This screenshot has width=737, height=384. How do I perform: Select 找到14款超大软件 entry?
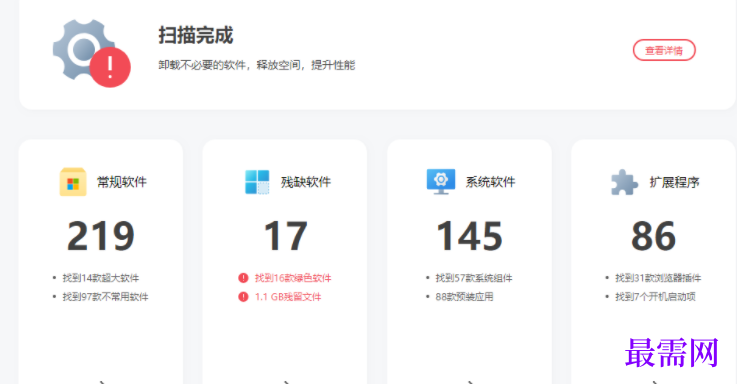click(x=101, y=278)
